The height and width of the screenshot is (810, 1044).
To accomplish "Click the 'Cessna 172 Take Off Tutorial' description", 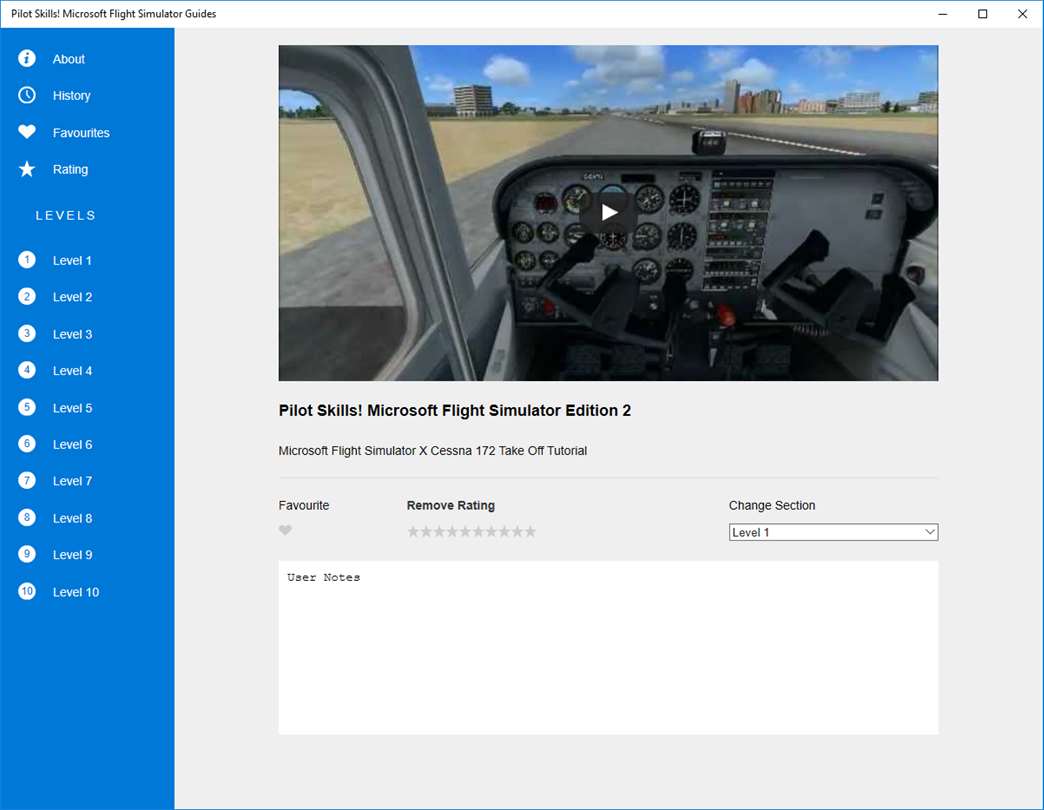I will 433,451.
